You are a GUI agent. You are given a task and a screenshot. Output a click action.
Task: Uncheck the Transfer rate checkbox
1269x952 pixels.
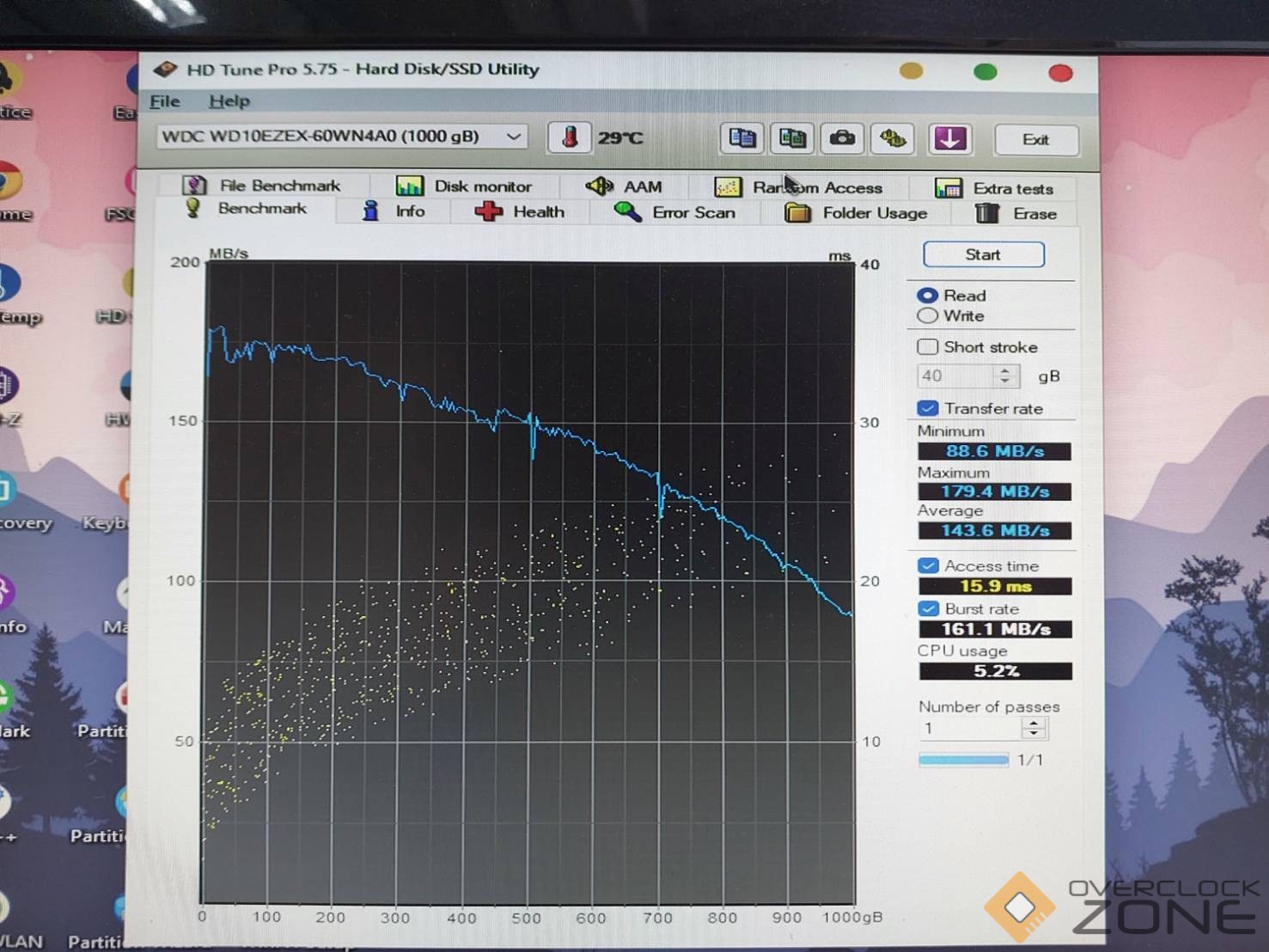[x=928, y=408]
